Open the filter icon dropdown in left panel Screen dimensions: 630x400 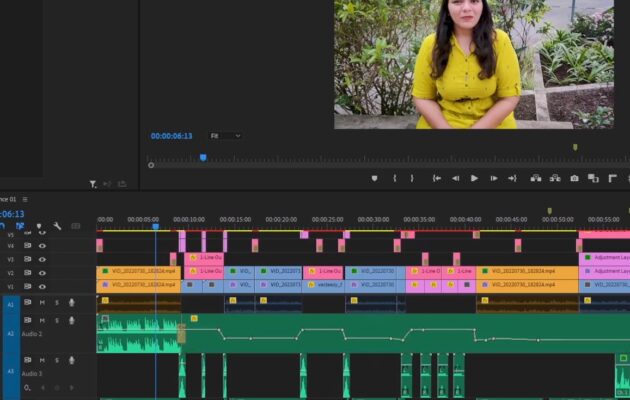(x=93, y=184)
